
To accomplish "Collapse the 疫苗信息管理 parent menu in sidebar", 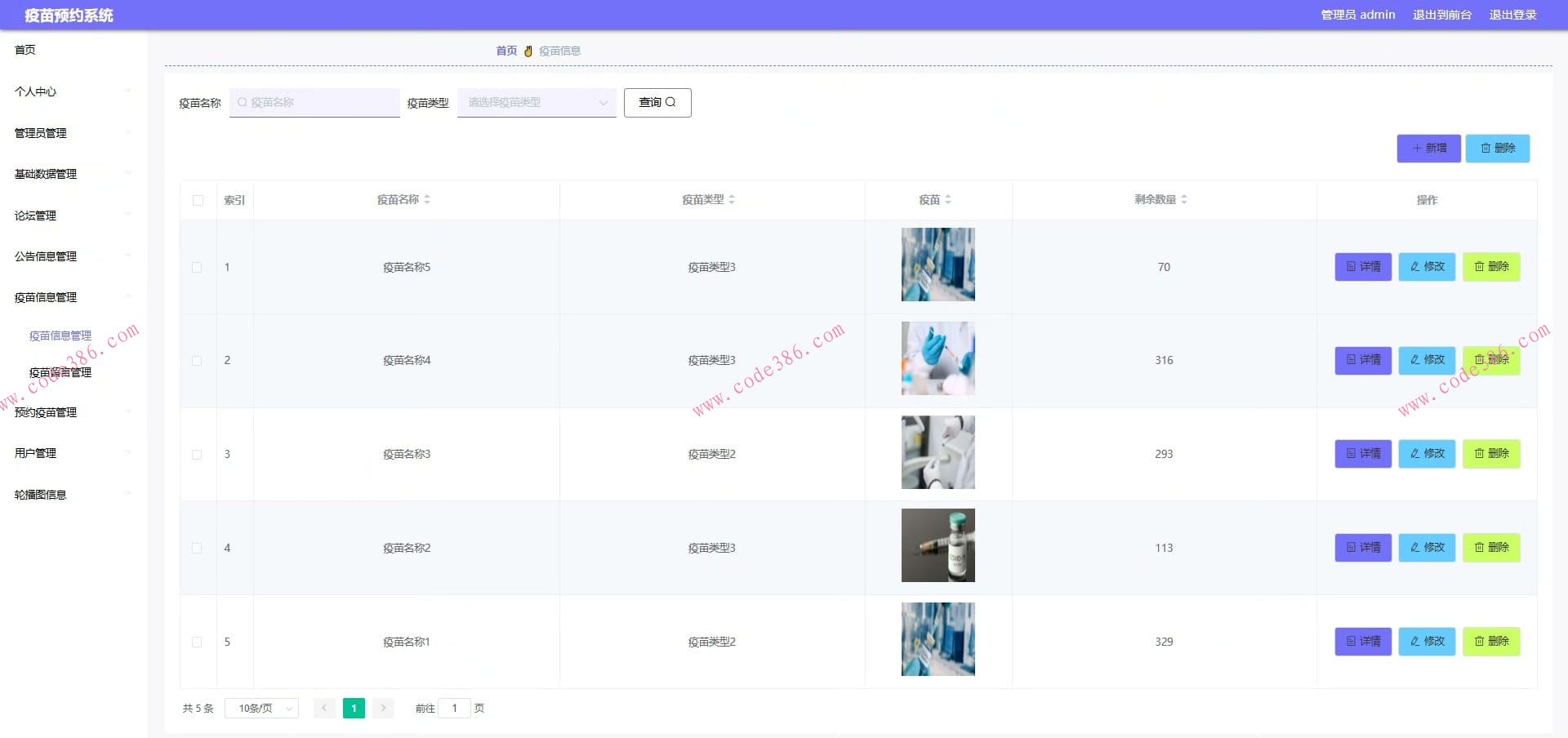I will 73,297.
